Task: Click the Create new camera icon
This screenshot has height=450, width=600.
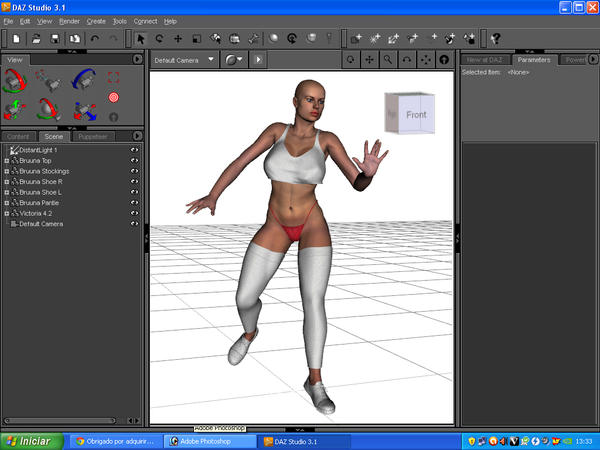Action: pyautogui.click(x=356, y=39)
